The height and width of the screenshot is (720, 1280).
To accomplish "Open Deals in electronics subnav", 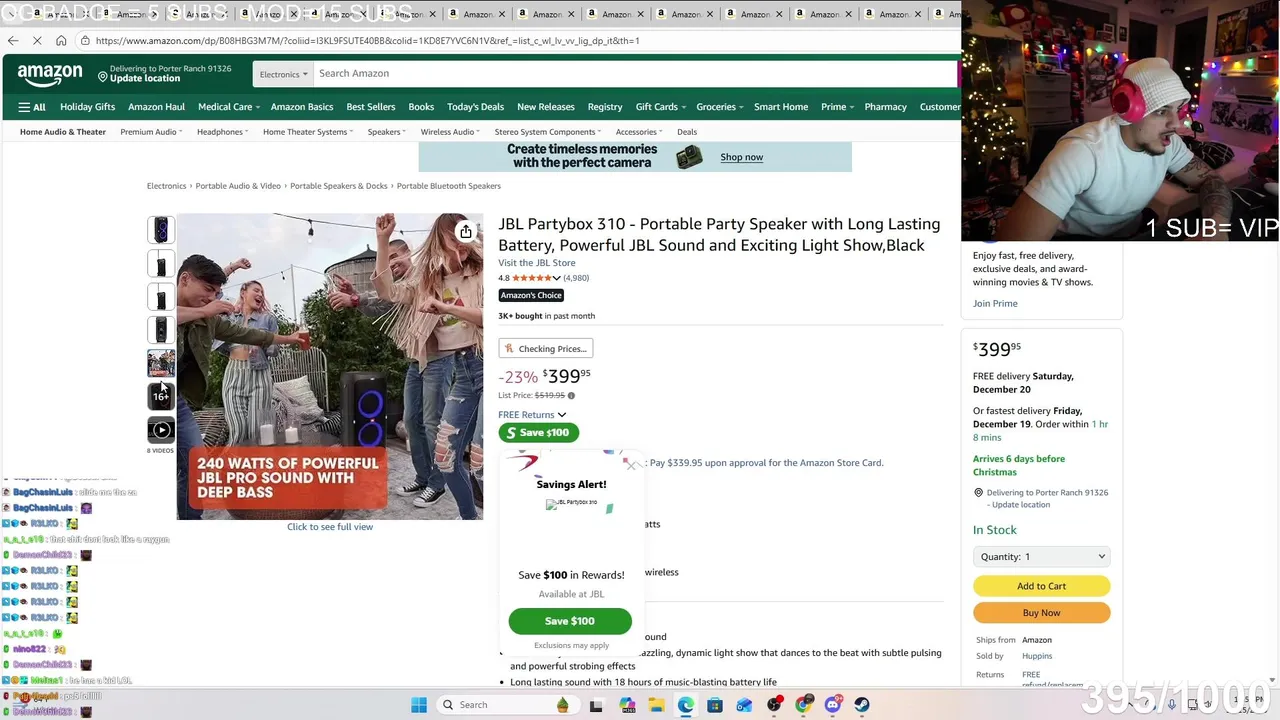I will (x=687, y=132).
